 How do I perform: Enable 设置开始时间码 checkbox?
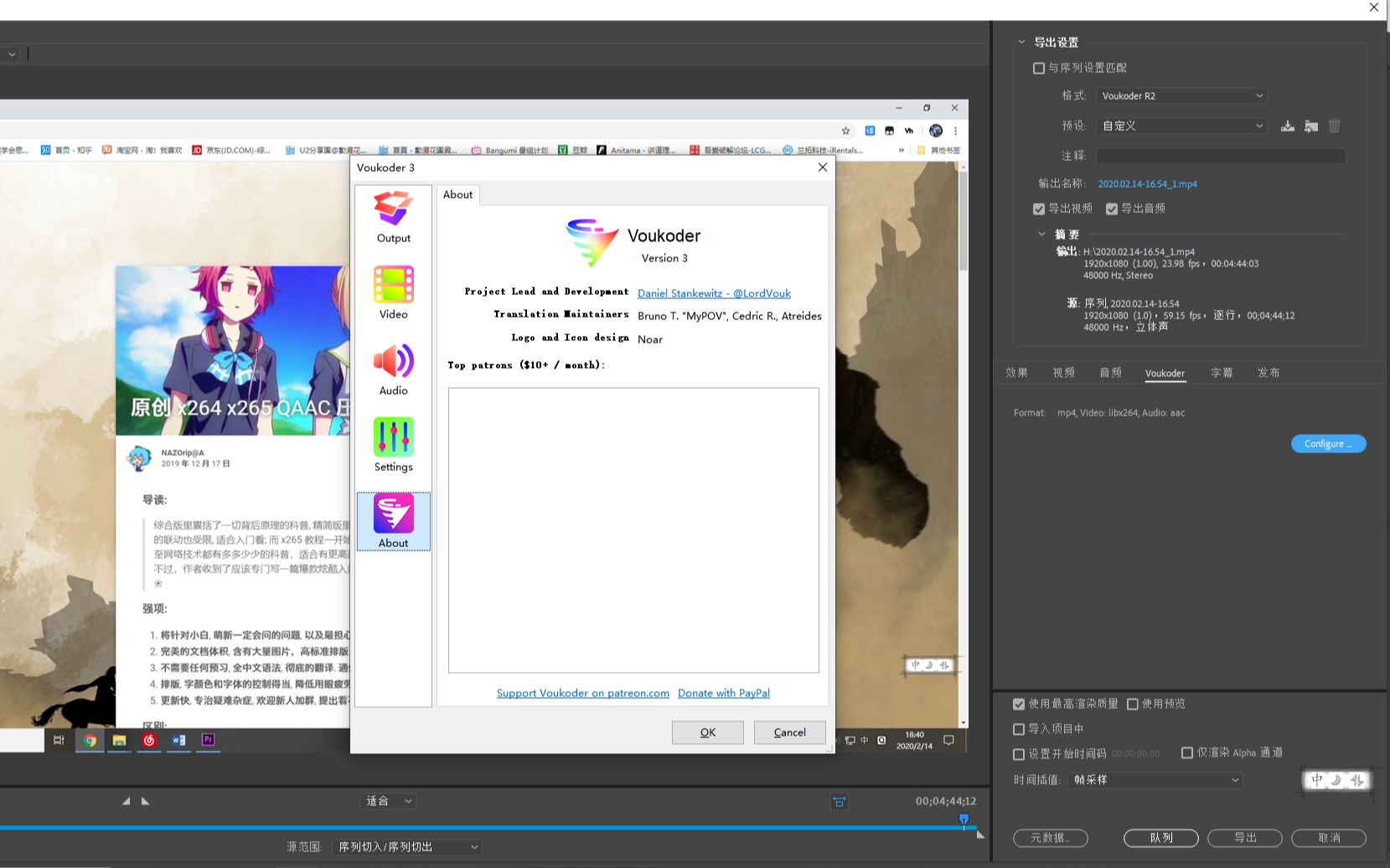click(1019, 753)
